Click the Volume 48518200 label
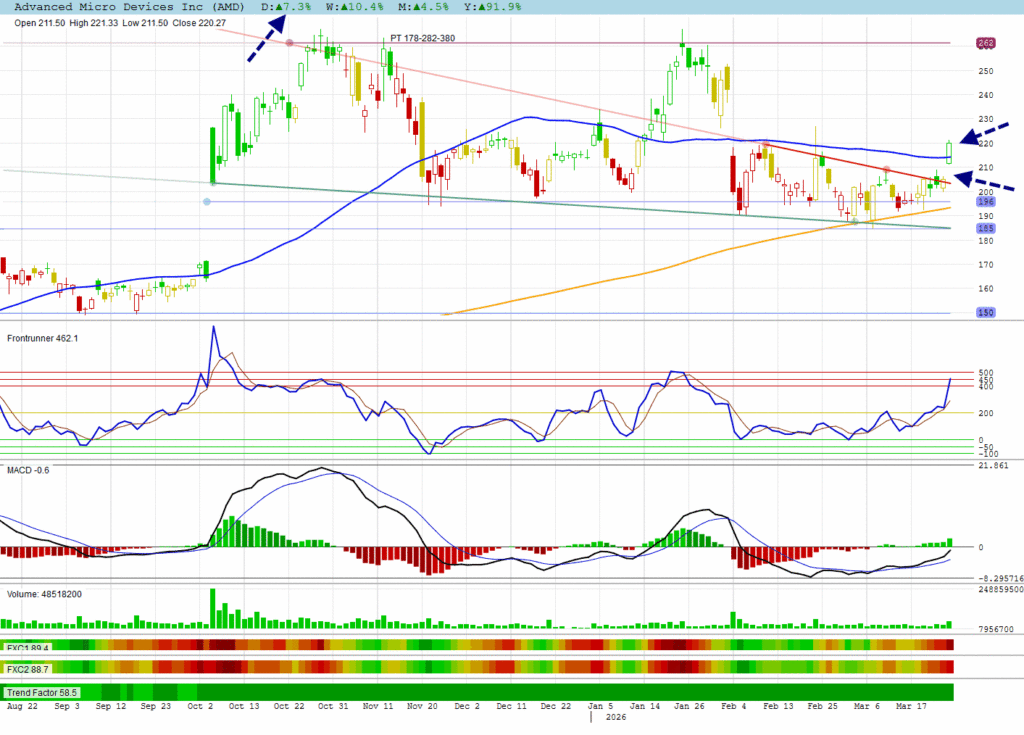 tap(45, 593)
